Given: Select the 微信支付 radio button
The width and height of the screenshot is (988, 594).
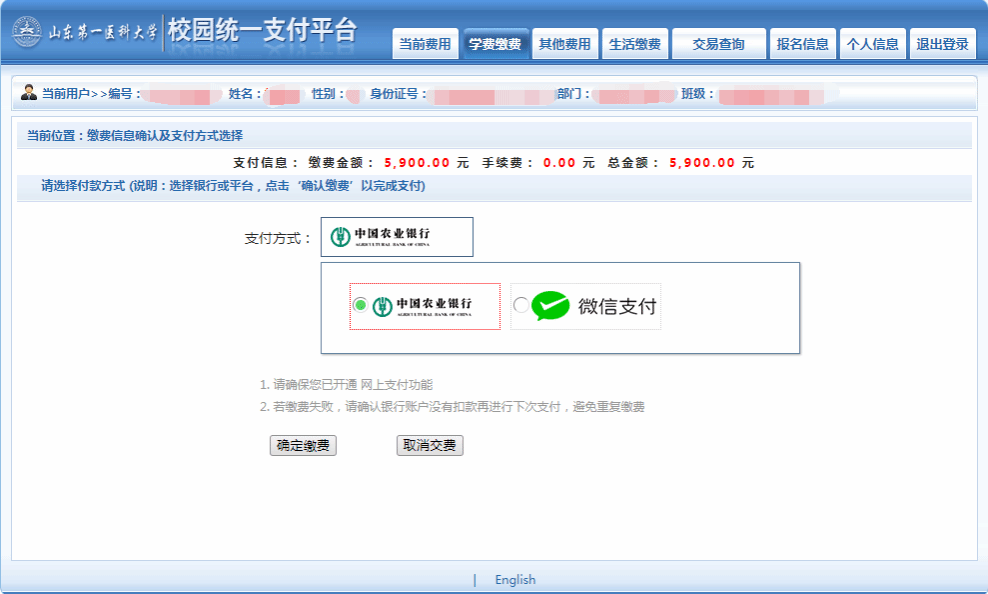Looking at the screenshot, I should 520,305.
